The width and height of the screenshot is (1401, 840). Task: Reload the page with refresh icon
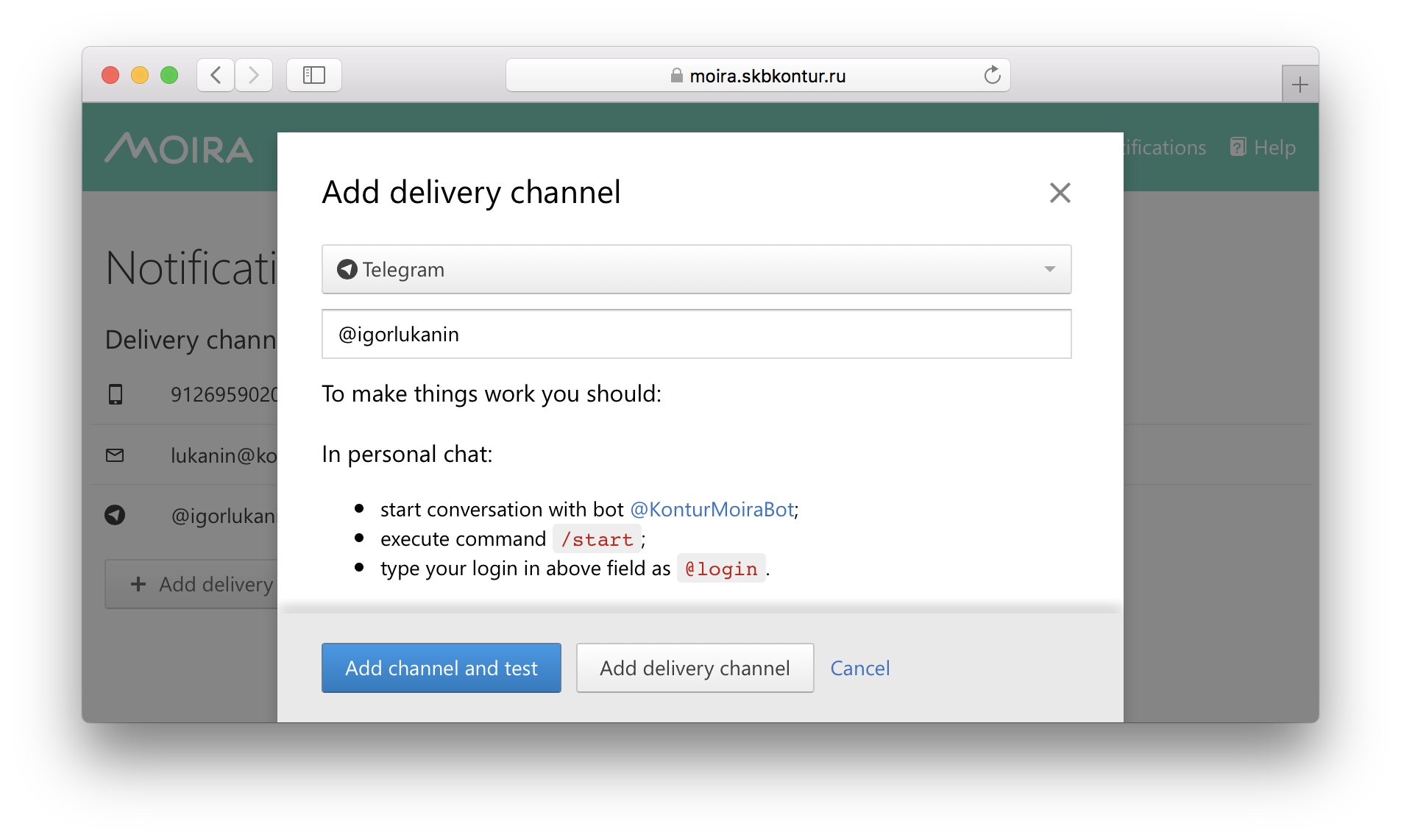point(992,75)
